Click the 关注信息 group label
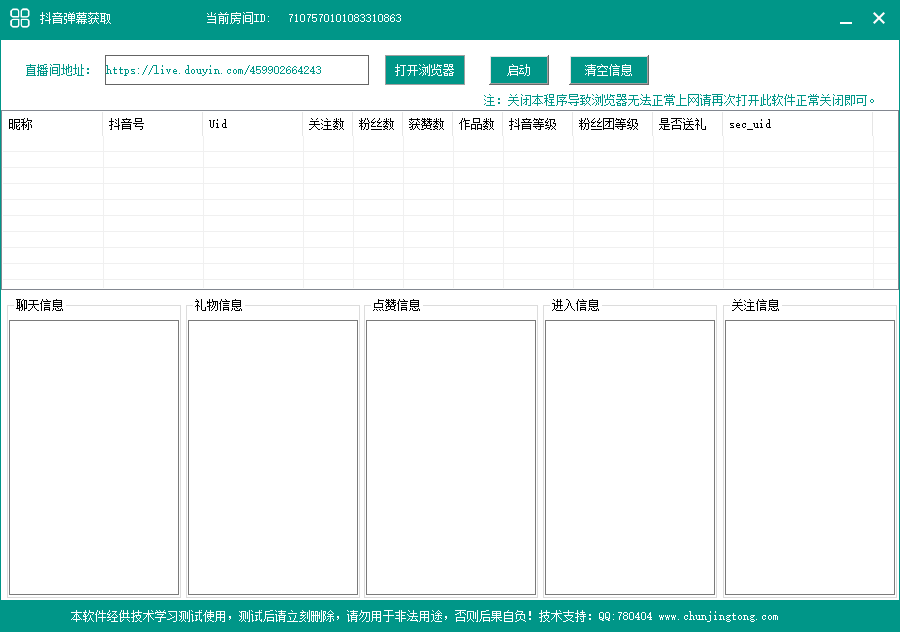The width and height of the screenshot is (900, 632). click(x=755, y=305)
